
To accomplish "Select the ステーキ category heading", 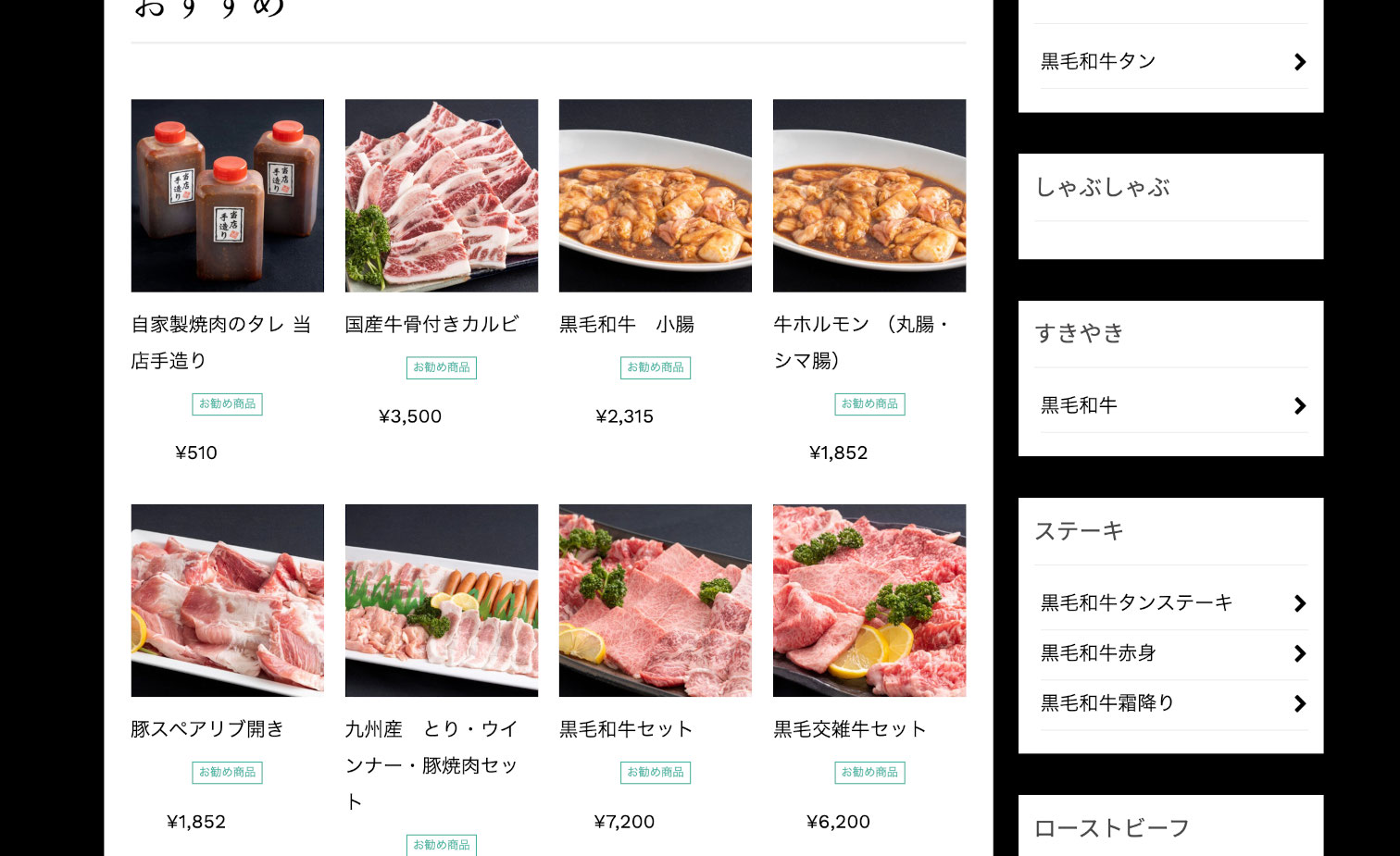I will pos(1080,531).
